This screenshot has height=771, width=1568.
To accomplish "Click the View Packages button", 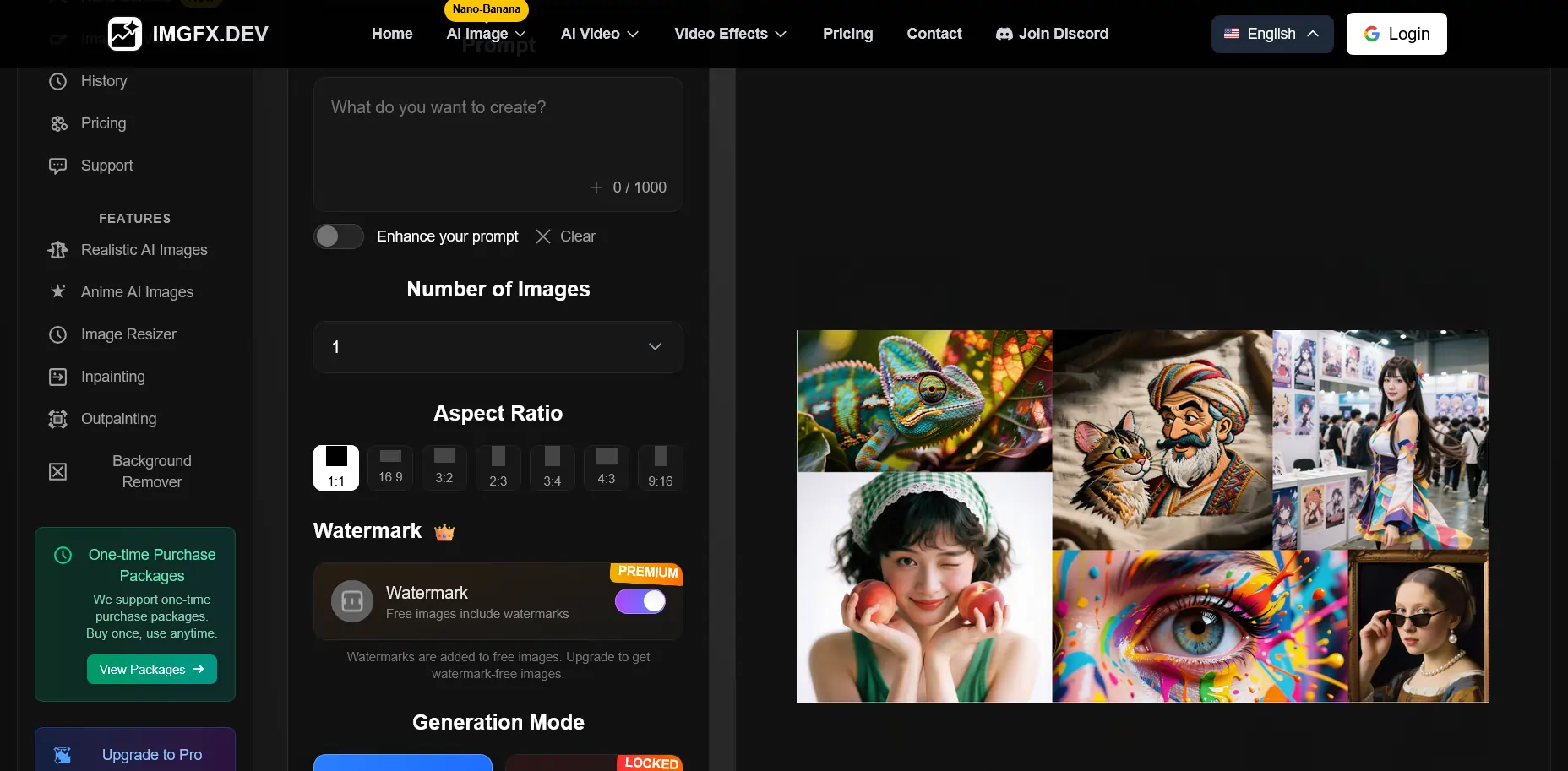I will (152, 669).
